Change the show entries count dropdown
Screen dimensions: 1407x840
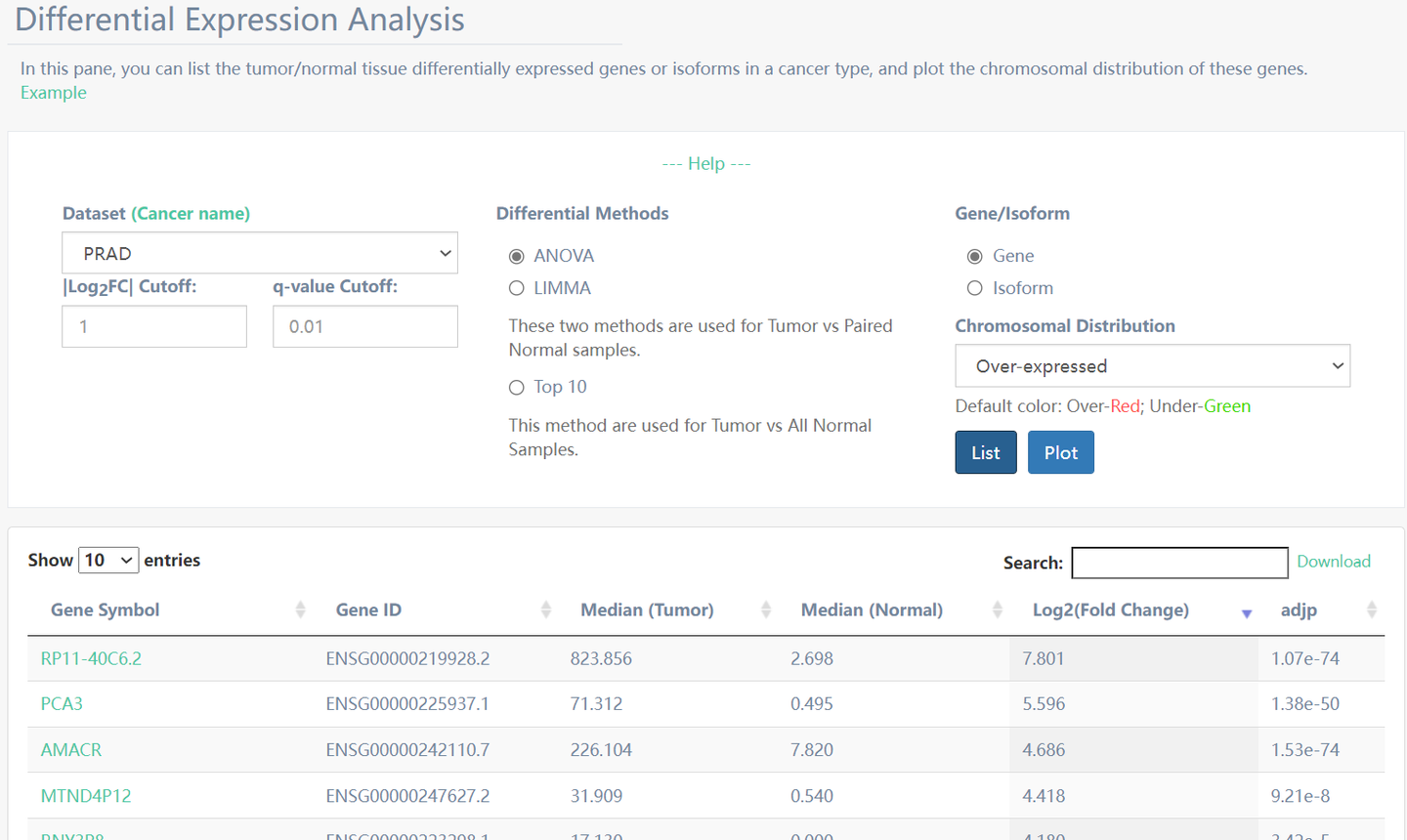coord(108,560)
